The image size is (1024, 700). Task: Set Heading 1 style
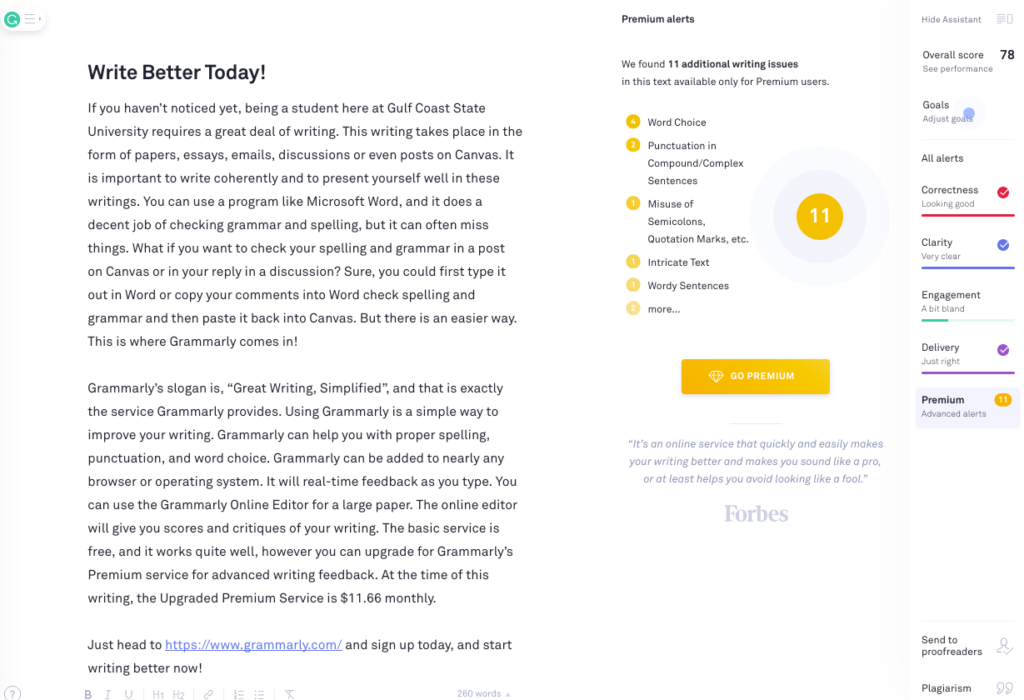[158, 694]
